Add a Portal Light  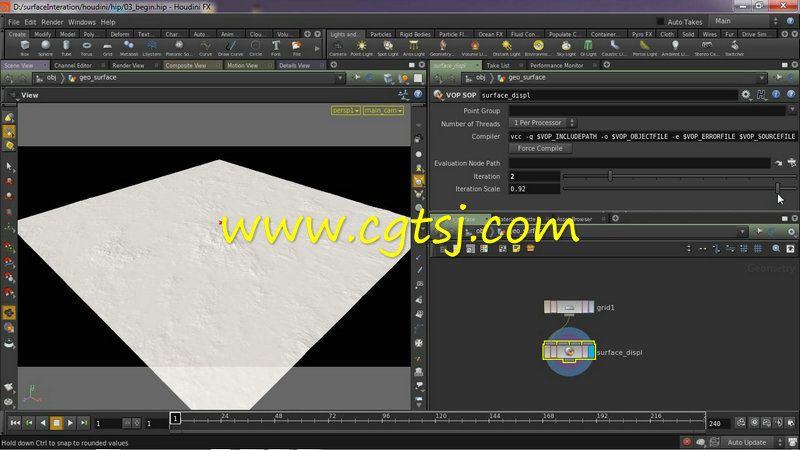(645, 48)
